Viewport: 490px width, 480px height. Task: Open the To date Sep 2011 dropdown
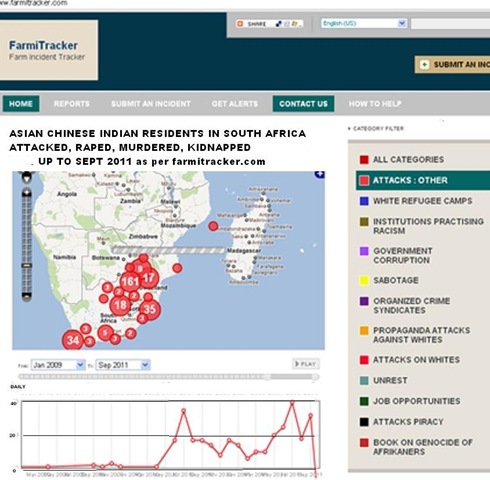pyautogui.click(x=123, y=365)
